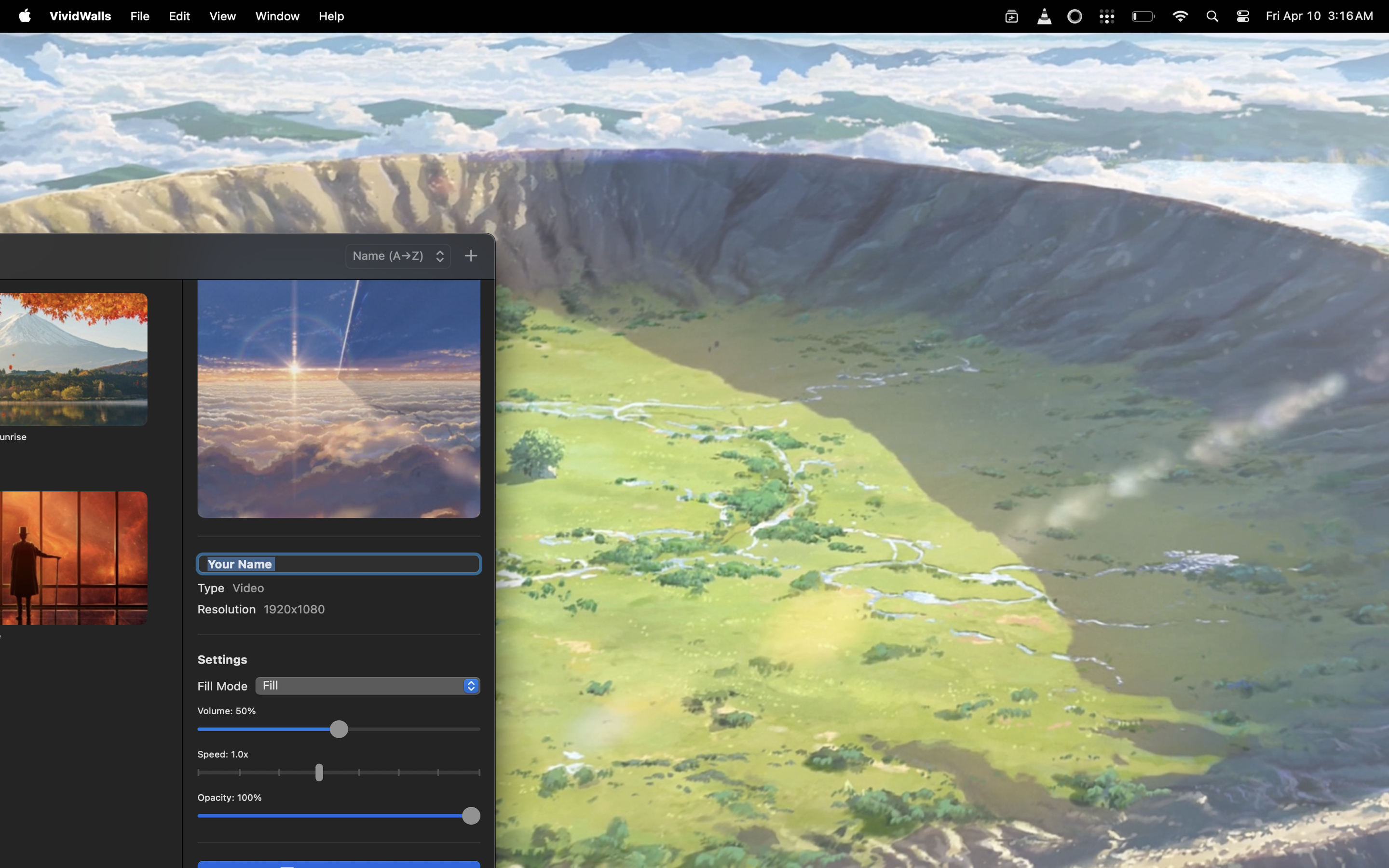Click the Type label
This screenshot has height=868, width=1389.
pos(211,588)
